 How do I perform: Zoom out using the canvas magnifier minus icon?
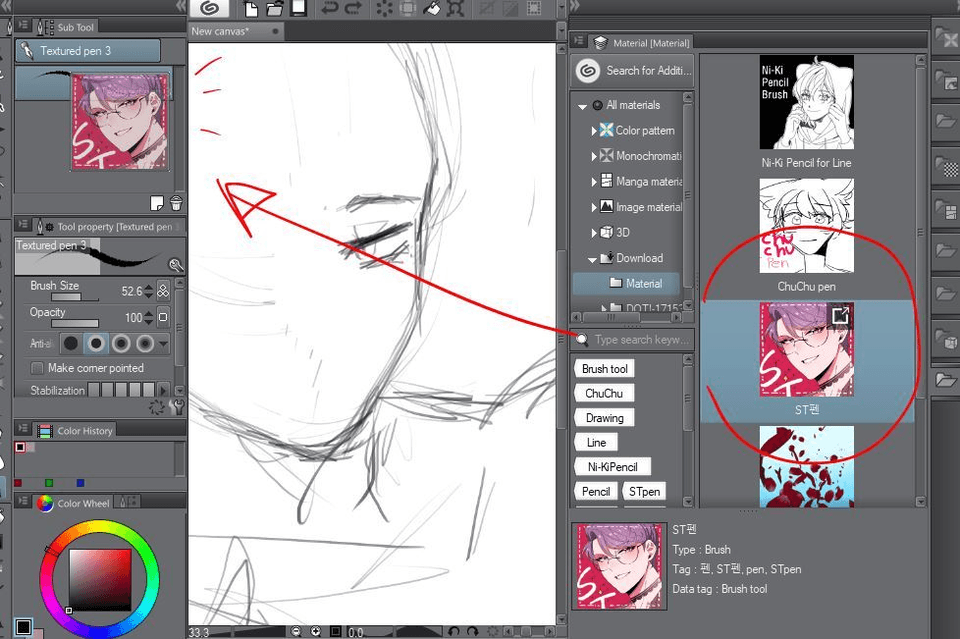point(296,631)
